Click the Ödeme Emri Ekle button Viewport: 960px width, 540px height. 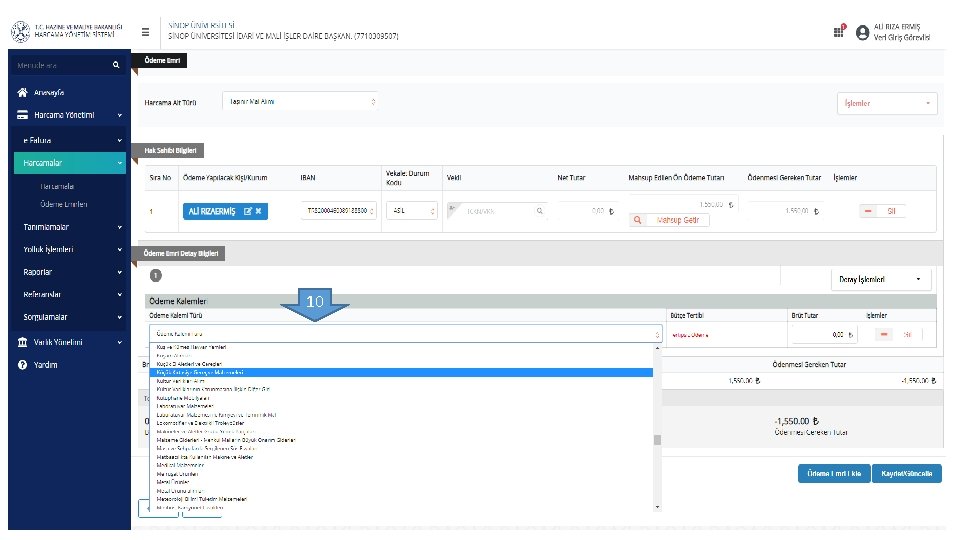pyautogui.click(x=834, y=473)
